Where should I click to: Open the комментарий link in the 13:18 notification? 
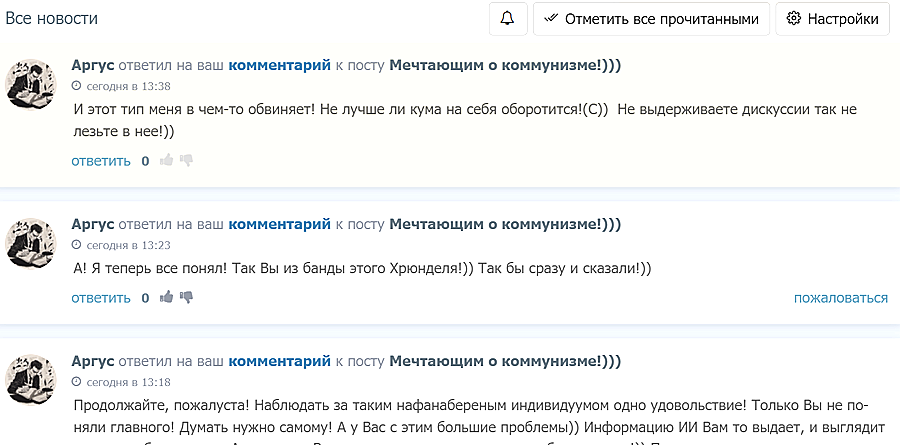pos(279,361)
